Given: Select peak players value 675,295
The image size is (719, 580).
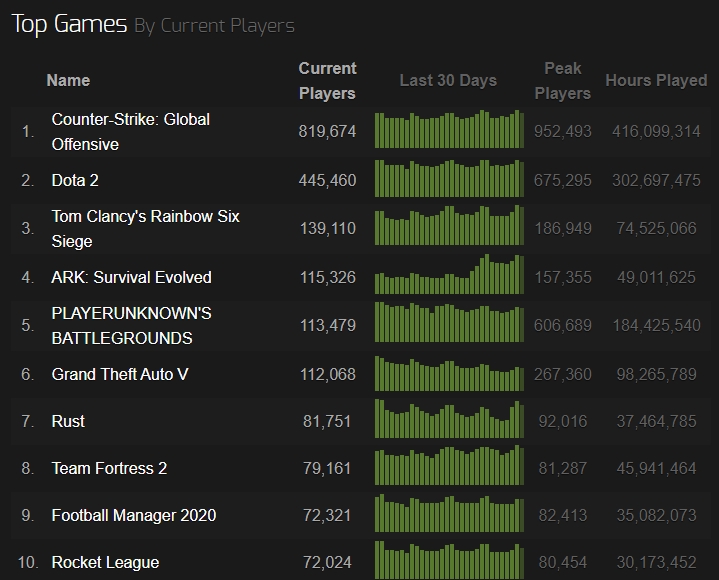Looking at the screenshot, I should tap(563, 180).
